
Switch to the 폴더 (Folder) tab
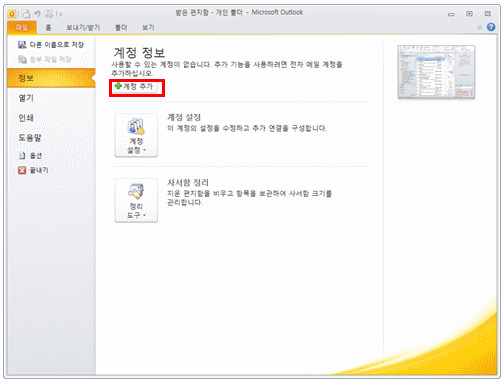tap(121, 28)
